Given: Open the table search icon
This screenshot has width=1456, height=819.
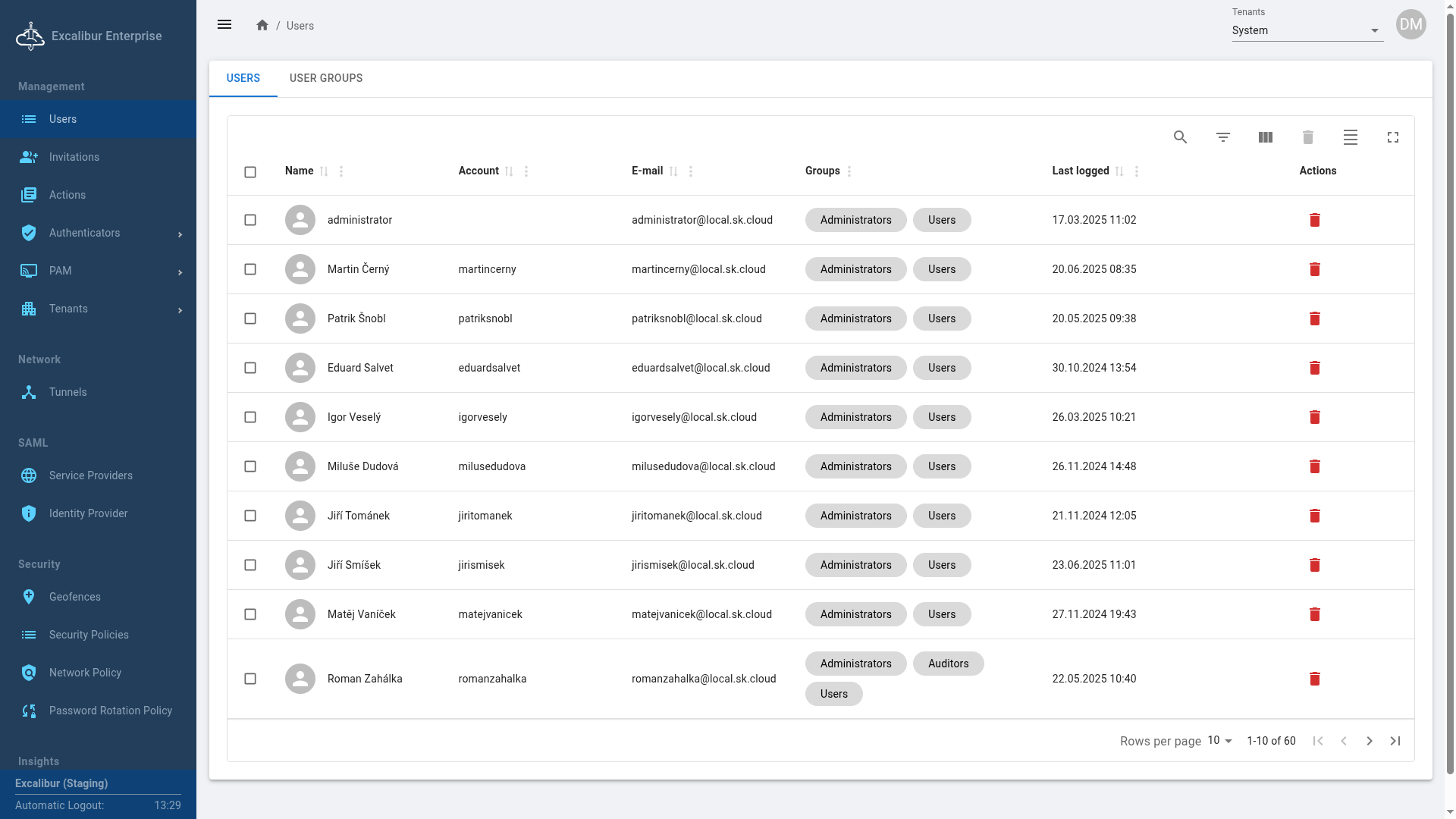Looking at the screenshot, I should [x=1180, y=137].
